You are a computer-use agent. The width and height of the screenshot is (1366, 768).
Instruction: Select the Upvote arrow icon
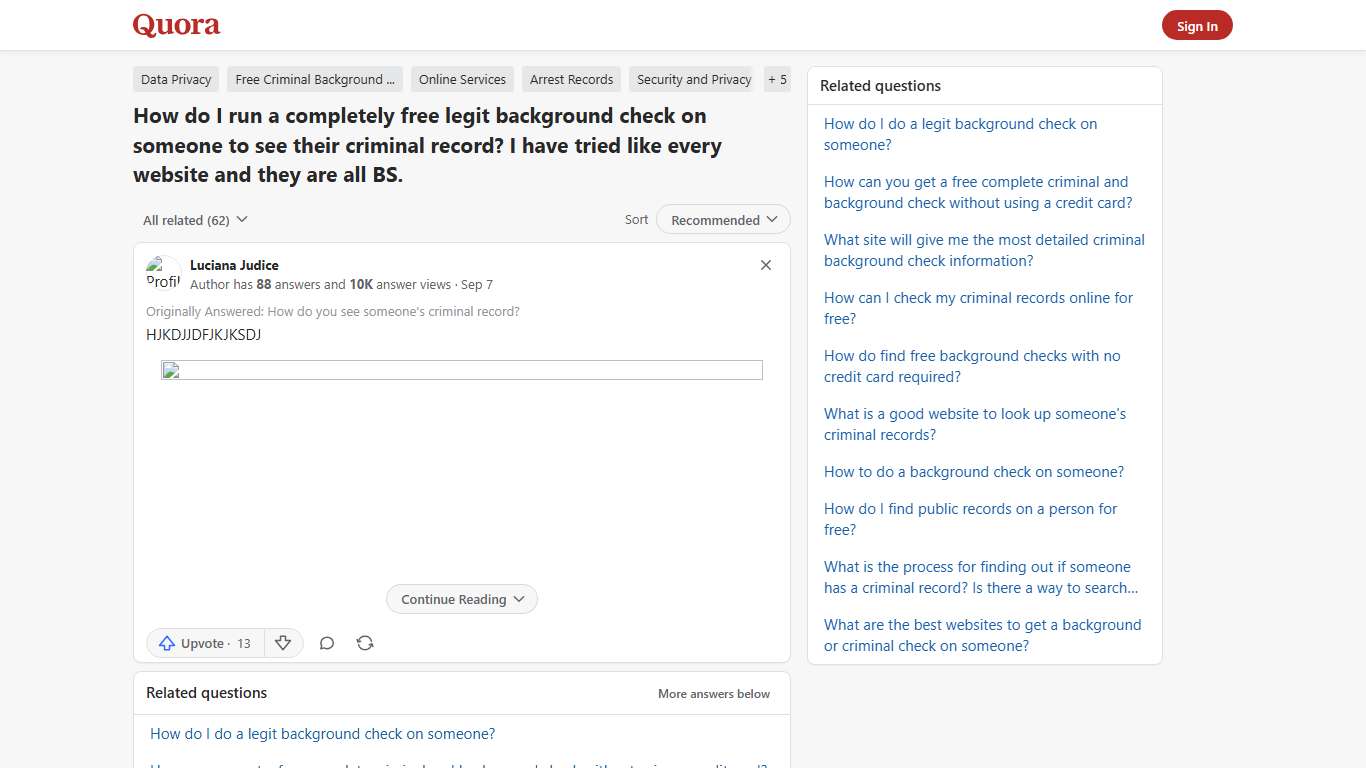167,643
